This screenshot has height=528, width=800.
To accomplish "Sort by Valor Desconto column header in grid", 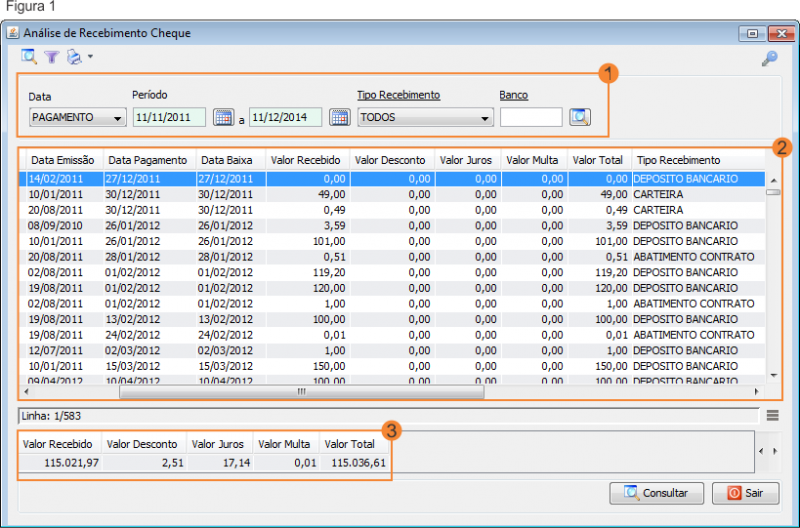I will click(x=390, y=160).
